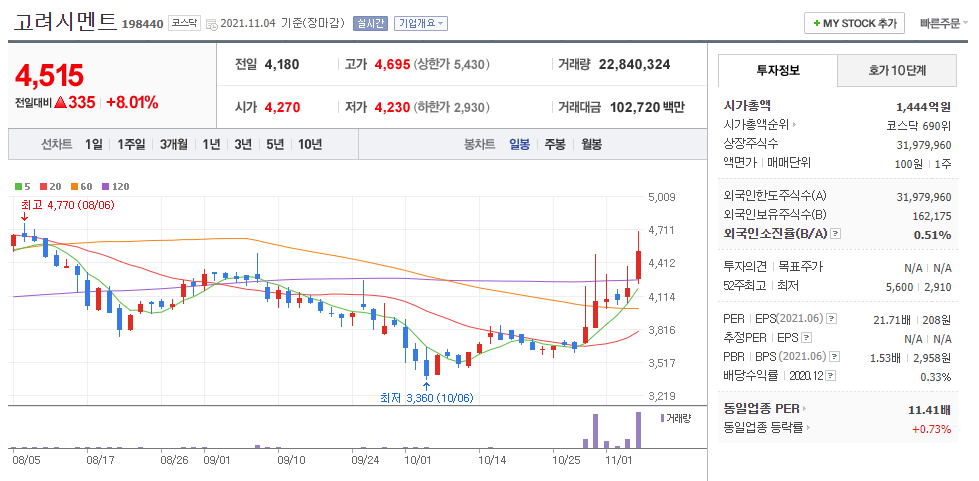
Task: Click the 외국인보유주식수 value 162,175
Action: click(932, 216)
